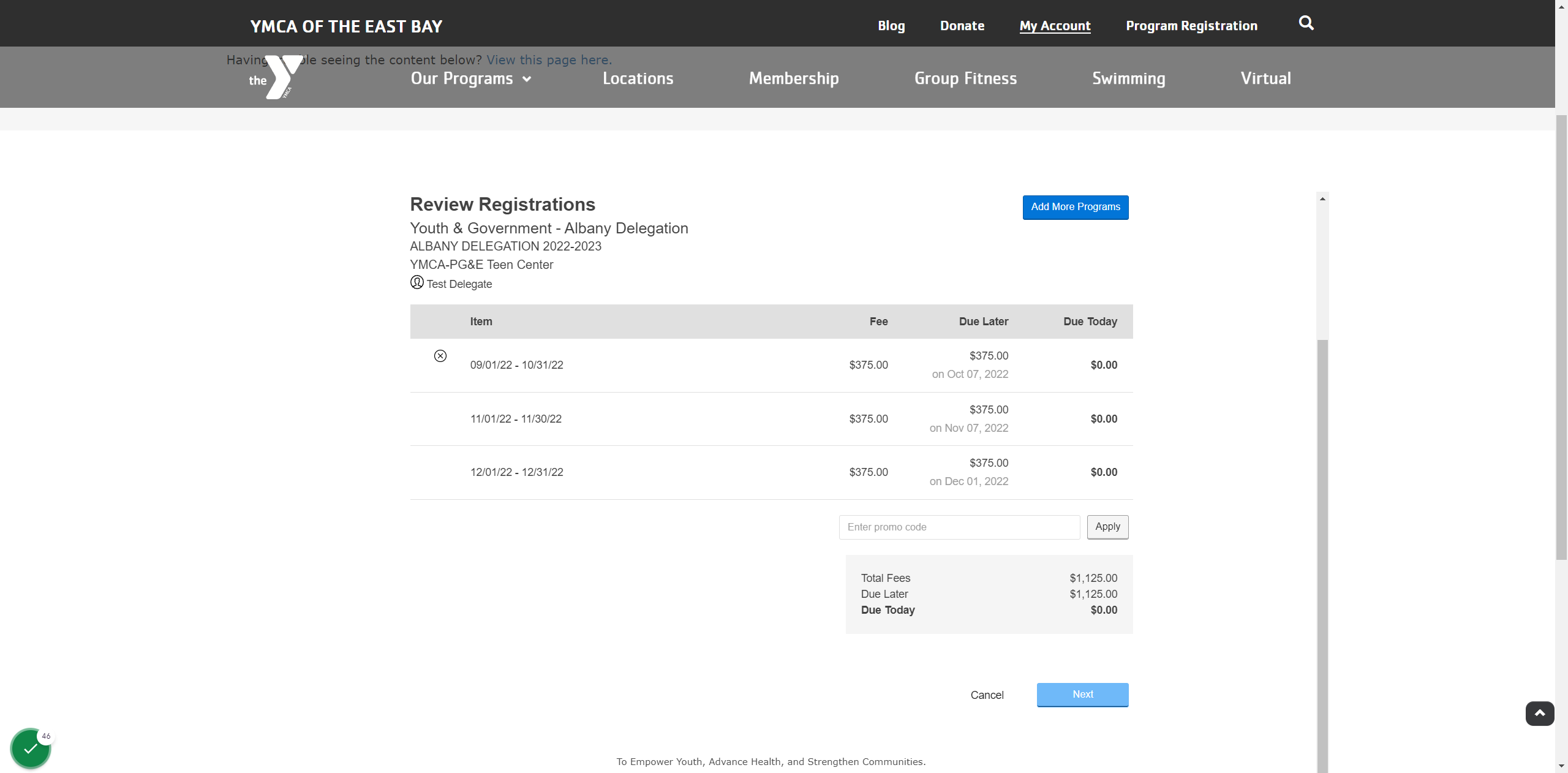Click the 'ALBANY DELEGATION 2022-2023' text

click(505, 246)
